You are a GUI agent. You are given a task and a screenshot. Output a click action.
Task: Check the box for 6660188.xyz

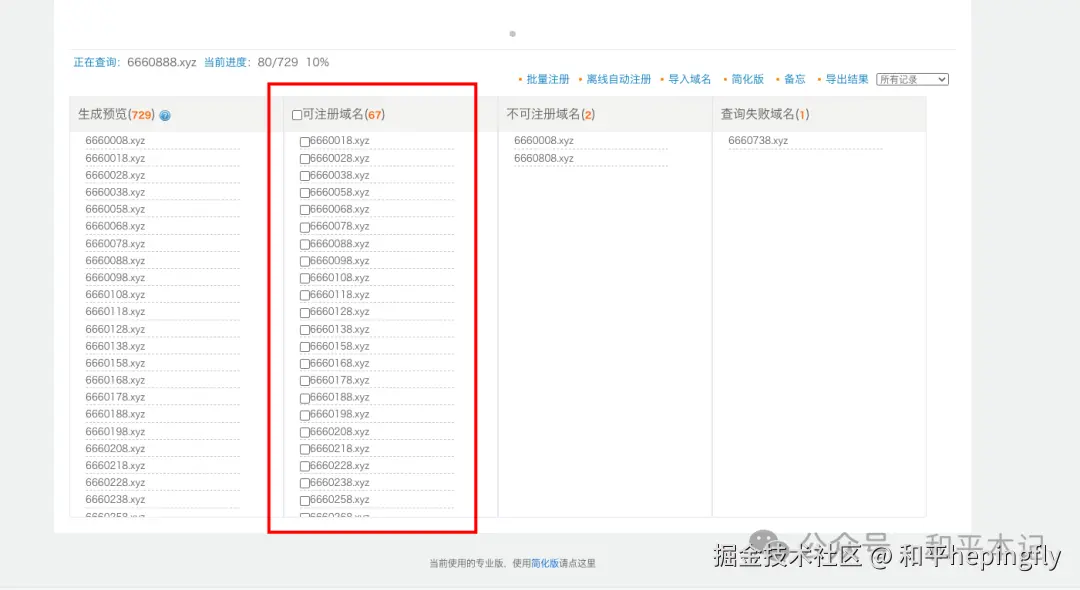(304, 398)
